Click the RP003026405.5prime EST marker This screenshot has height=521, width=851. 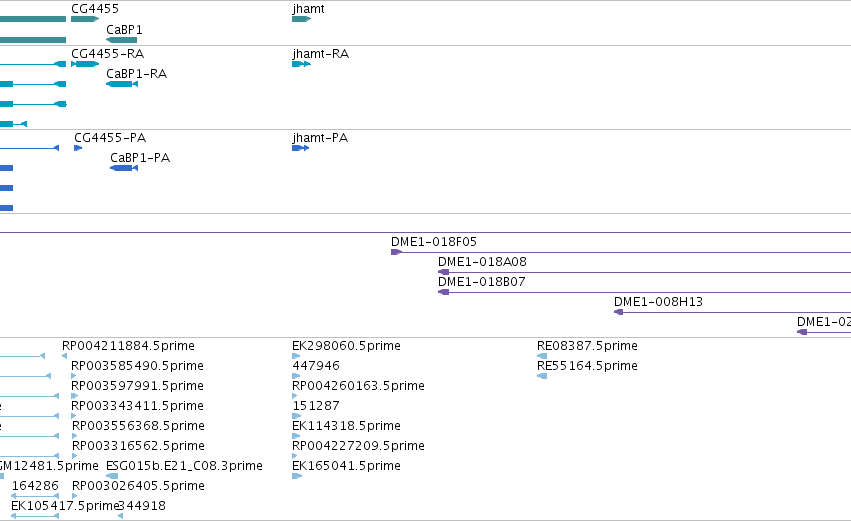click(74, 496)
